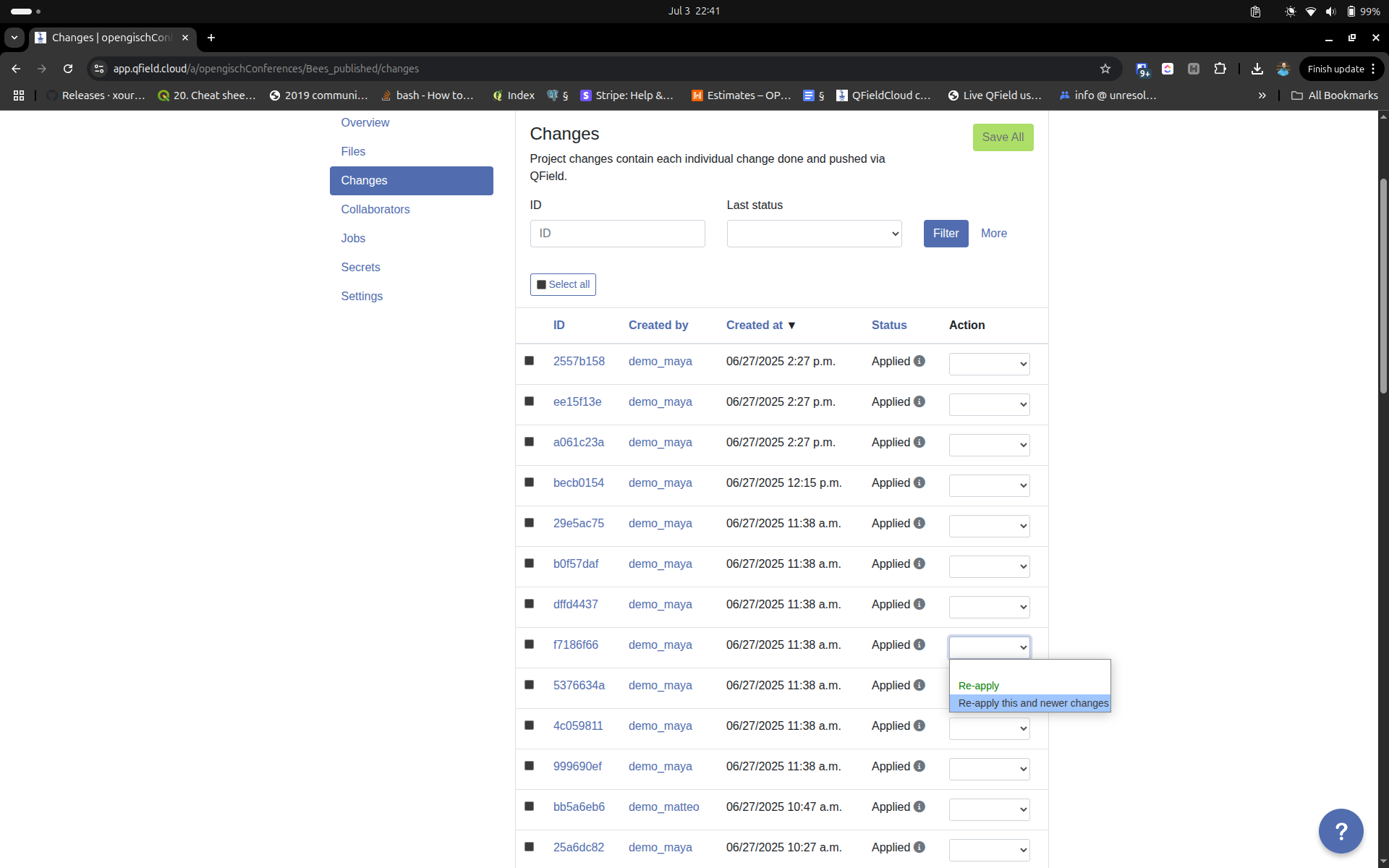Go to the Collaborators sidebar section
1389x868 pixels.
click(375, 209)
